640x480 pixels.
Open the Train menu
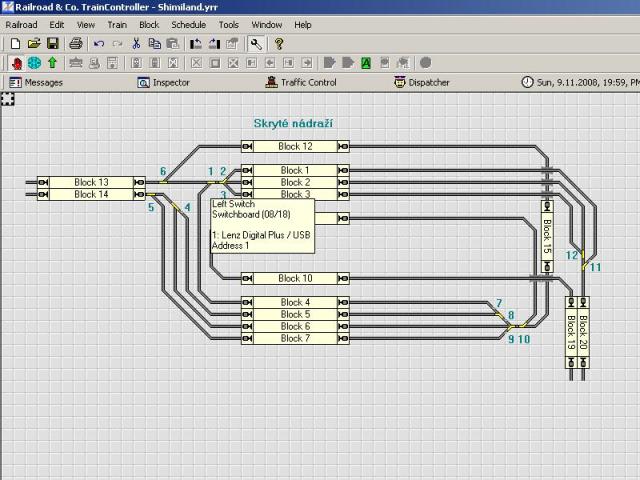click(x=117, y=25)
